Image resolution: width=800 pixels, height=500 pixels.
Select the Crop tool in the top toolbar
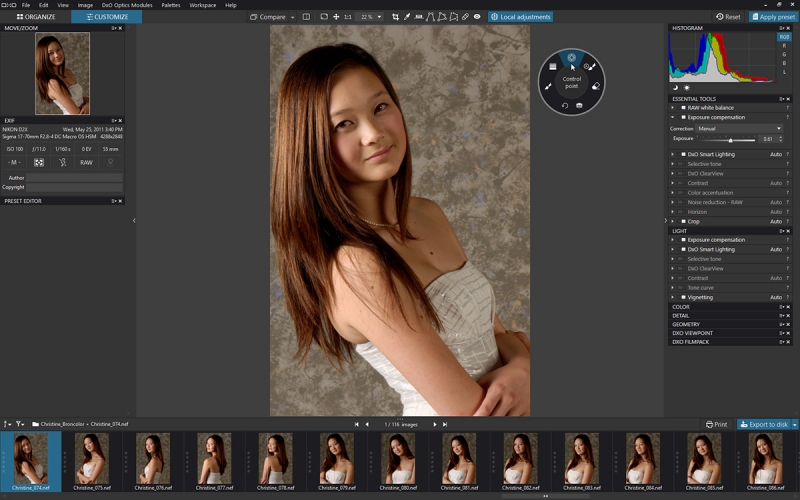[x=395, y=17]
